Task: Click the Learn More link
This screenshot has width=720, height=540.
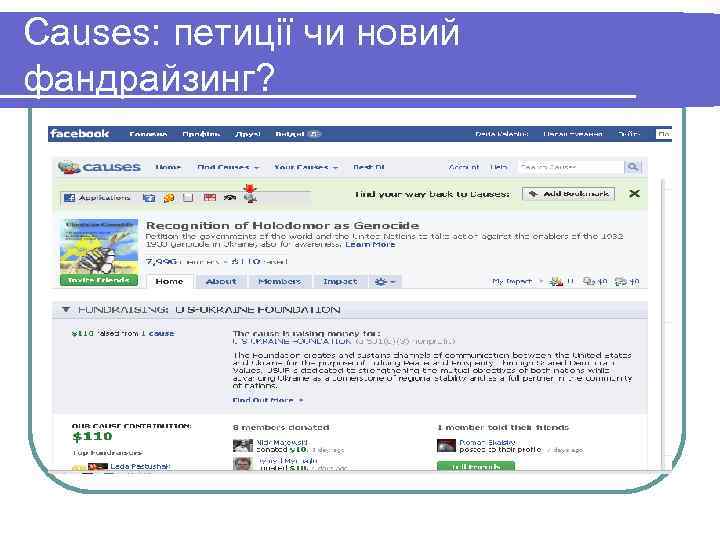Action: coord(370,244)
